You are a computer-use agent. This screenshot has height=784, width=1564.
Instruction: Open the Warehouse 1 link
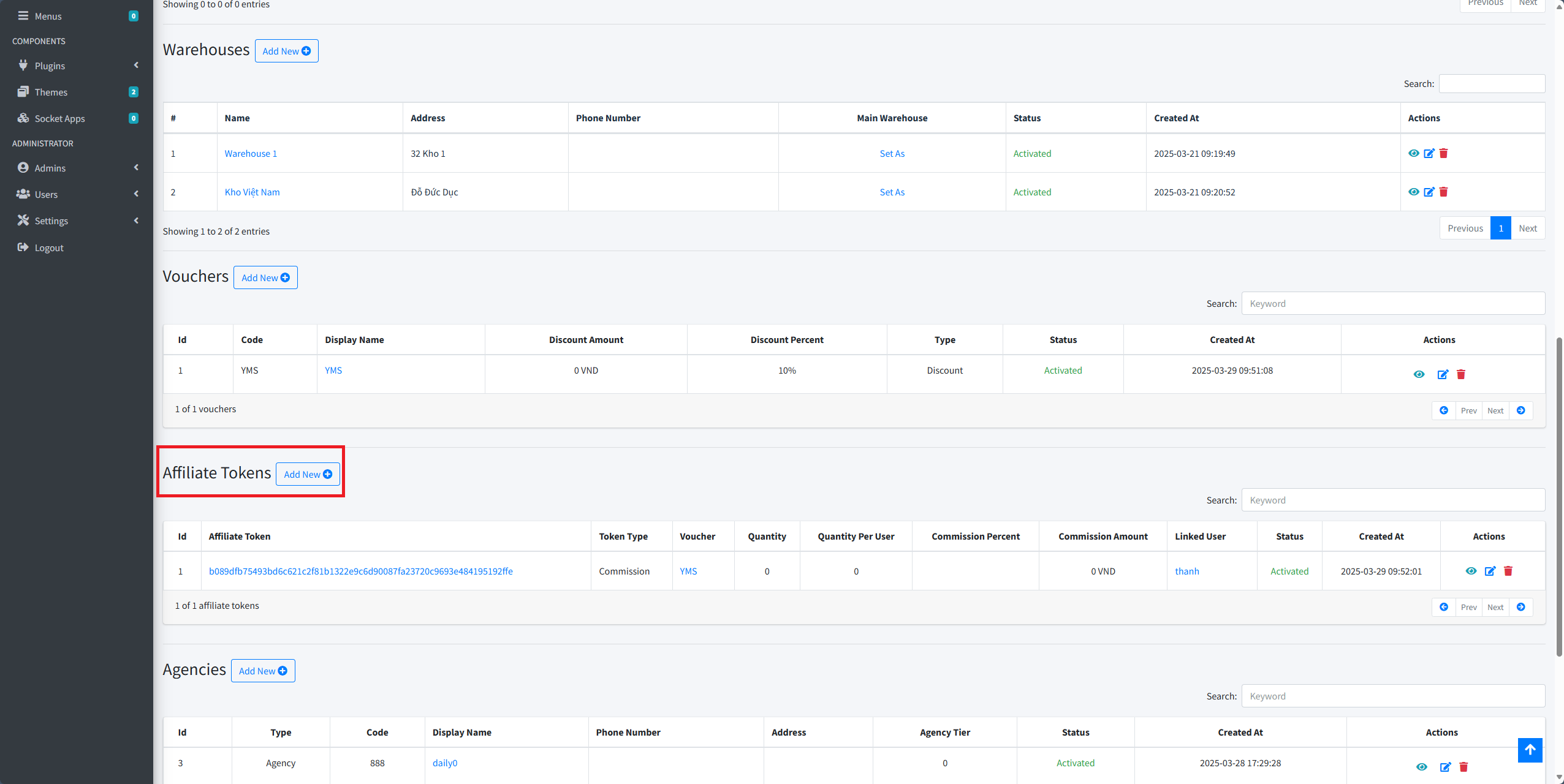tap(251, 153)
